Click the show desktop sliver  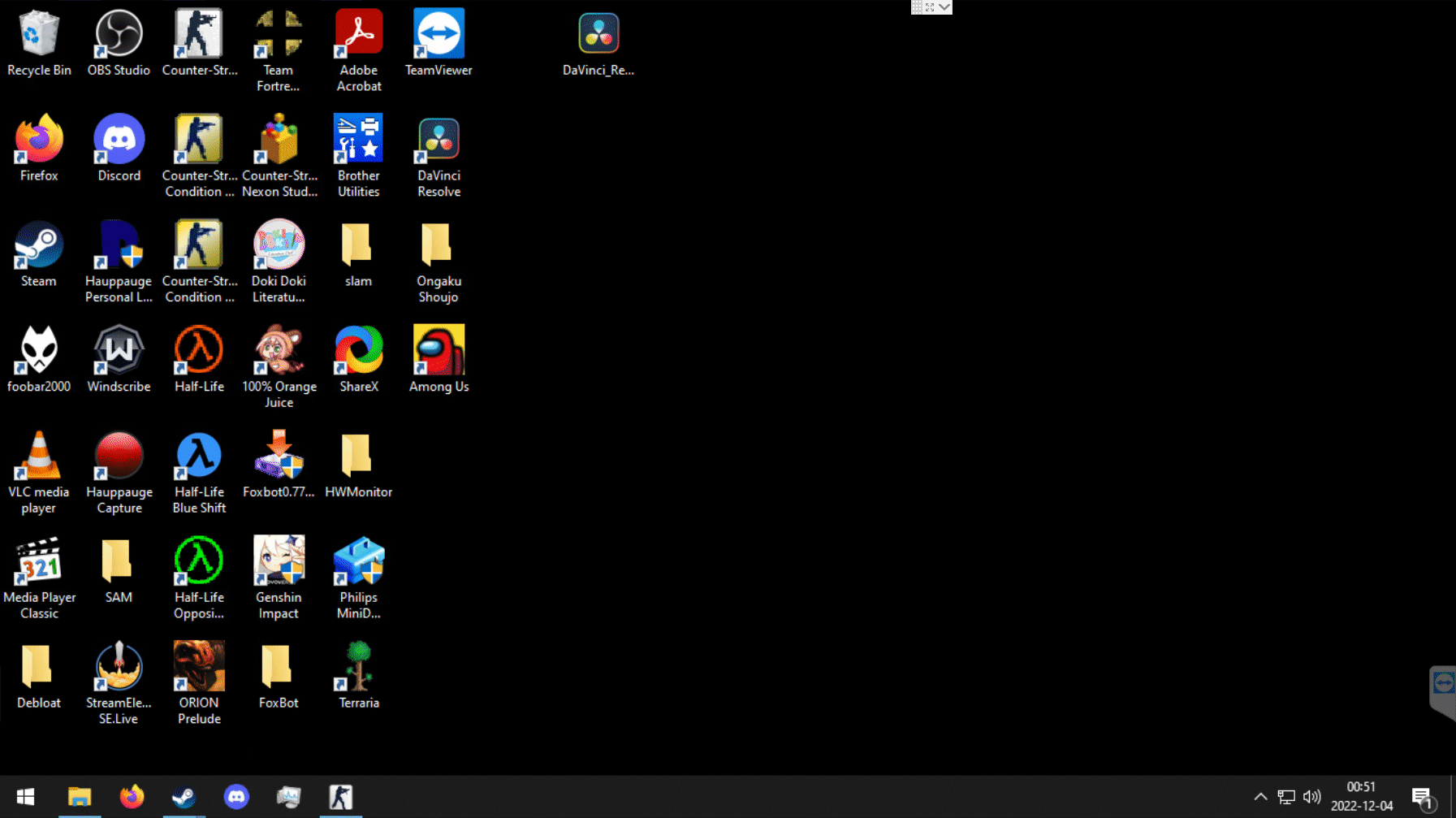click(x=1452, y=797)
